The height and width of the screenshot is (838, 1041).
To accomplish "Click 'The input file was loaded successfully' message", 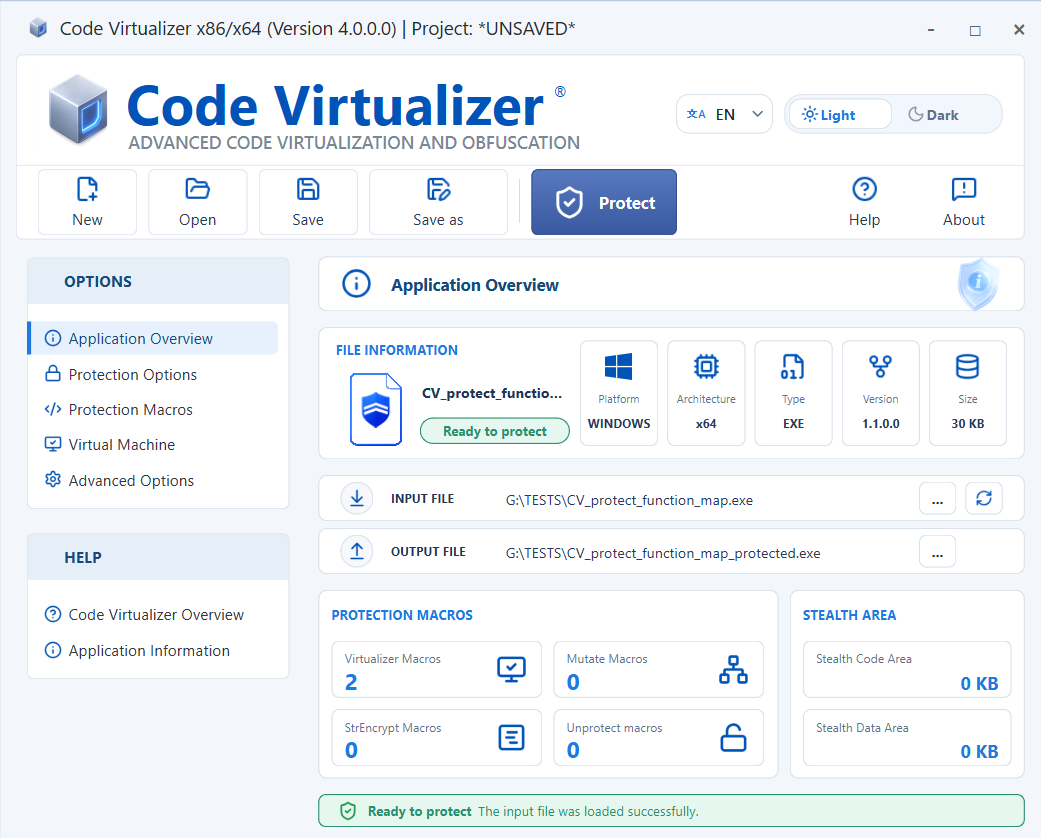I will [x=588, y=811].
